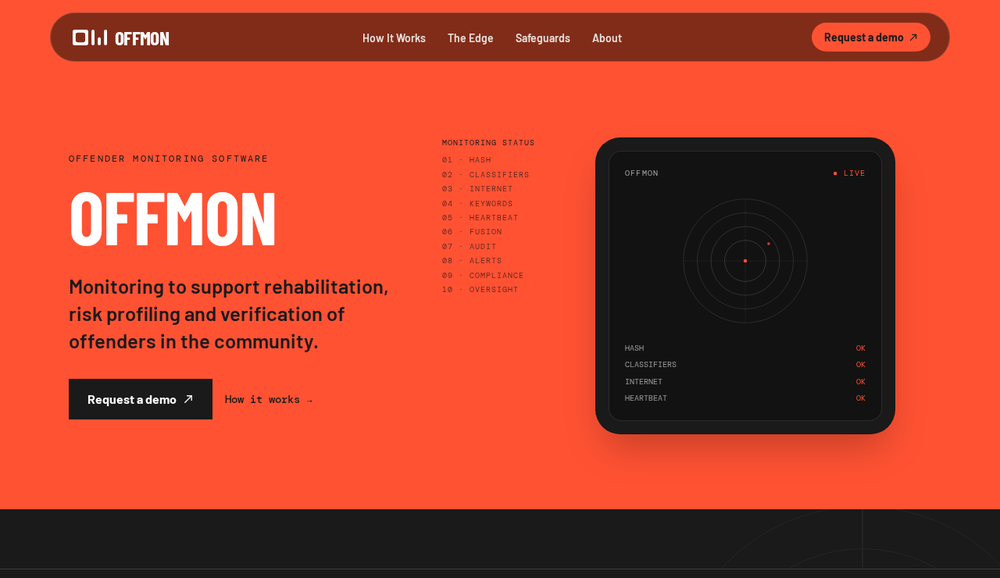This screenshot has height=578, width=1000.
Task: Select the 03 INTERNET status row
Action: pyautogui.click(x=477, y=188)
